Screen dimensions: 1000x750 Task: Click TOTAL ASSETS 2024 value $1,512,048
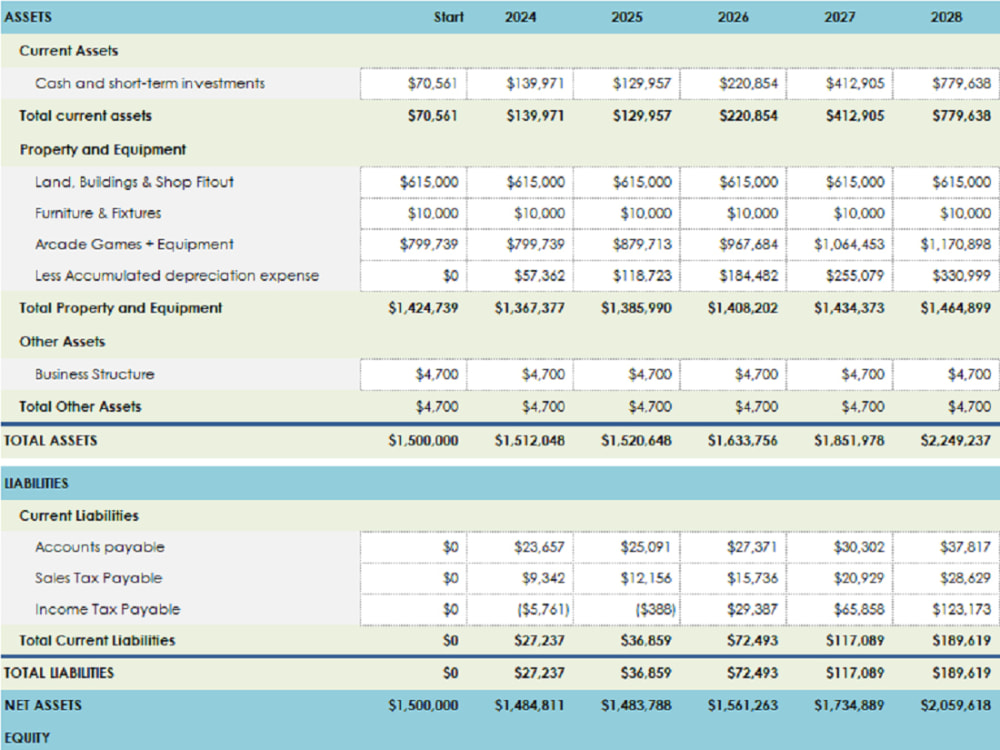point(529,441)
